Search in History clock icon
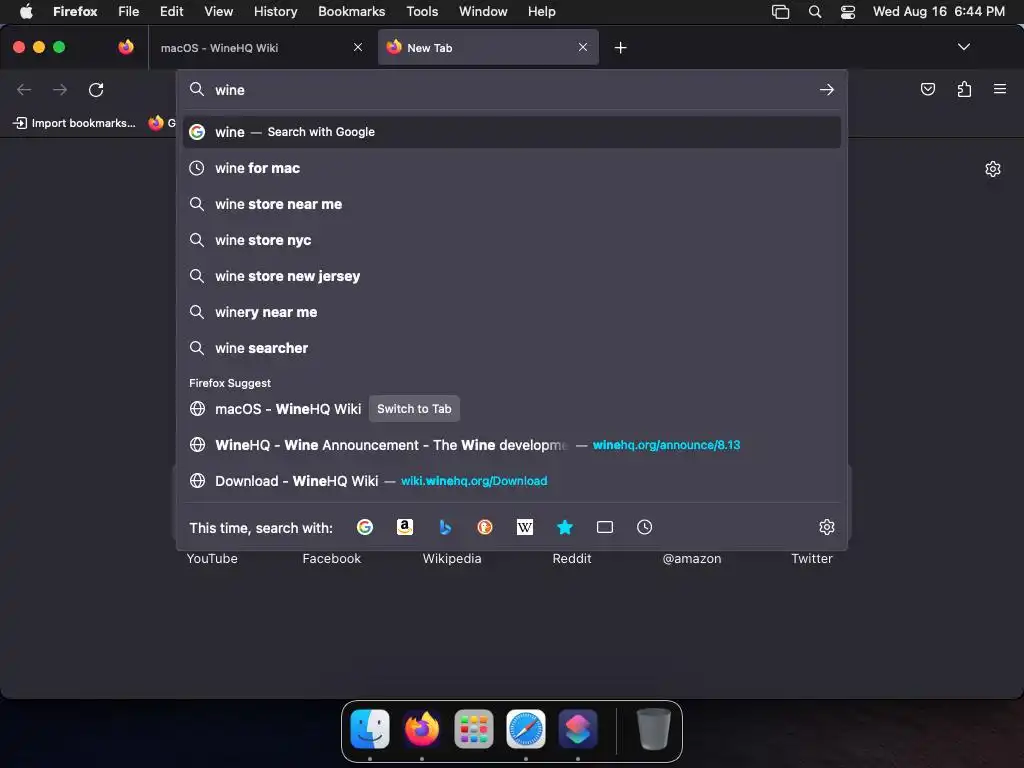This screenshot has height=768, width=1024. (645, 527)
